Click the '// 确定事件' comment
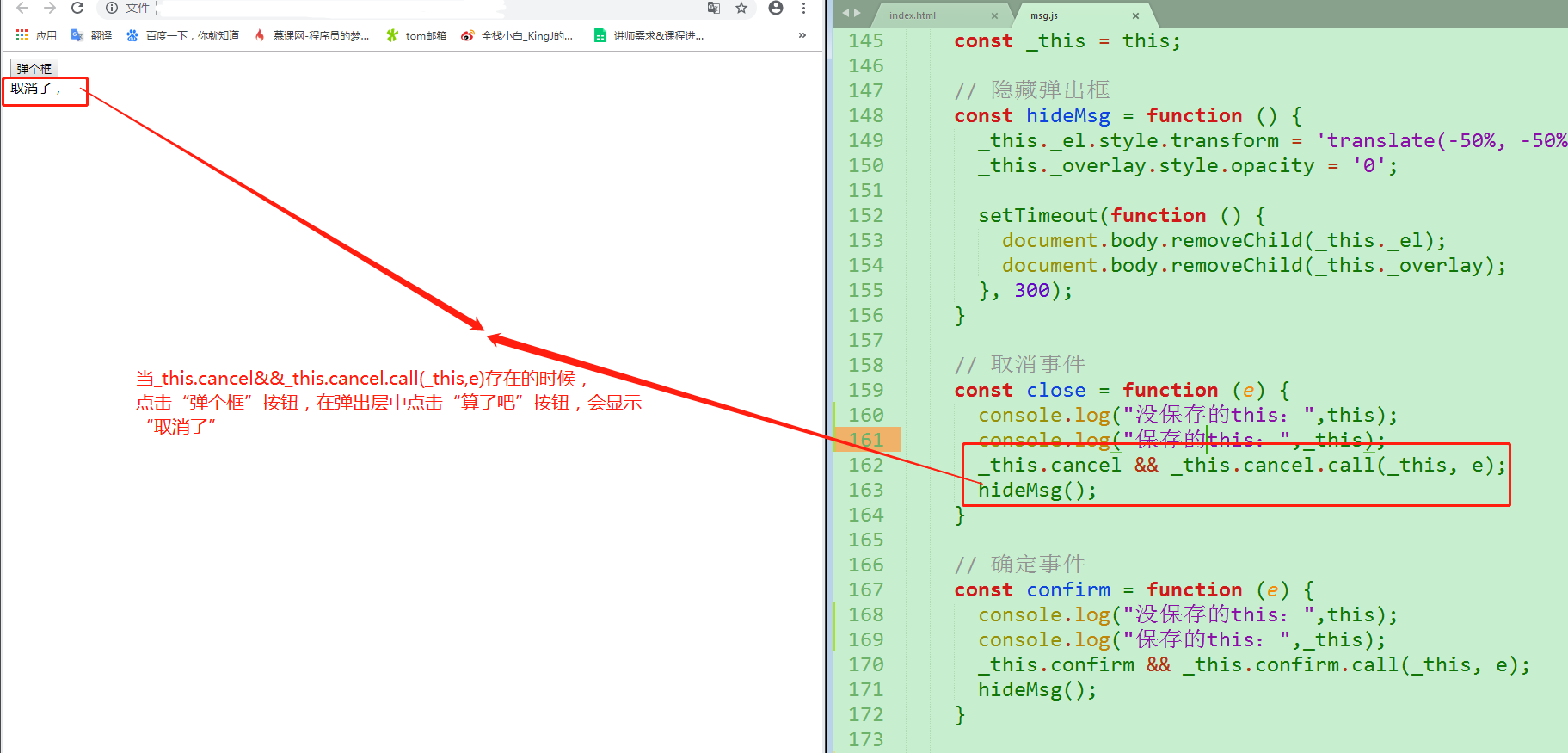 tap(1020, 565)
